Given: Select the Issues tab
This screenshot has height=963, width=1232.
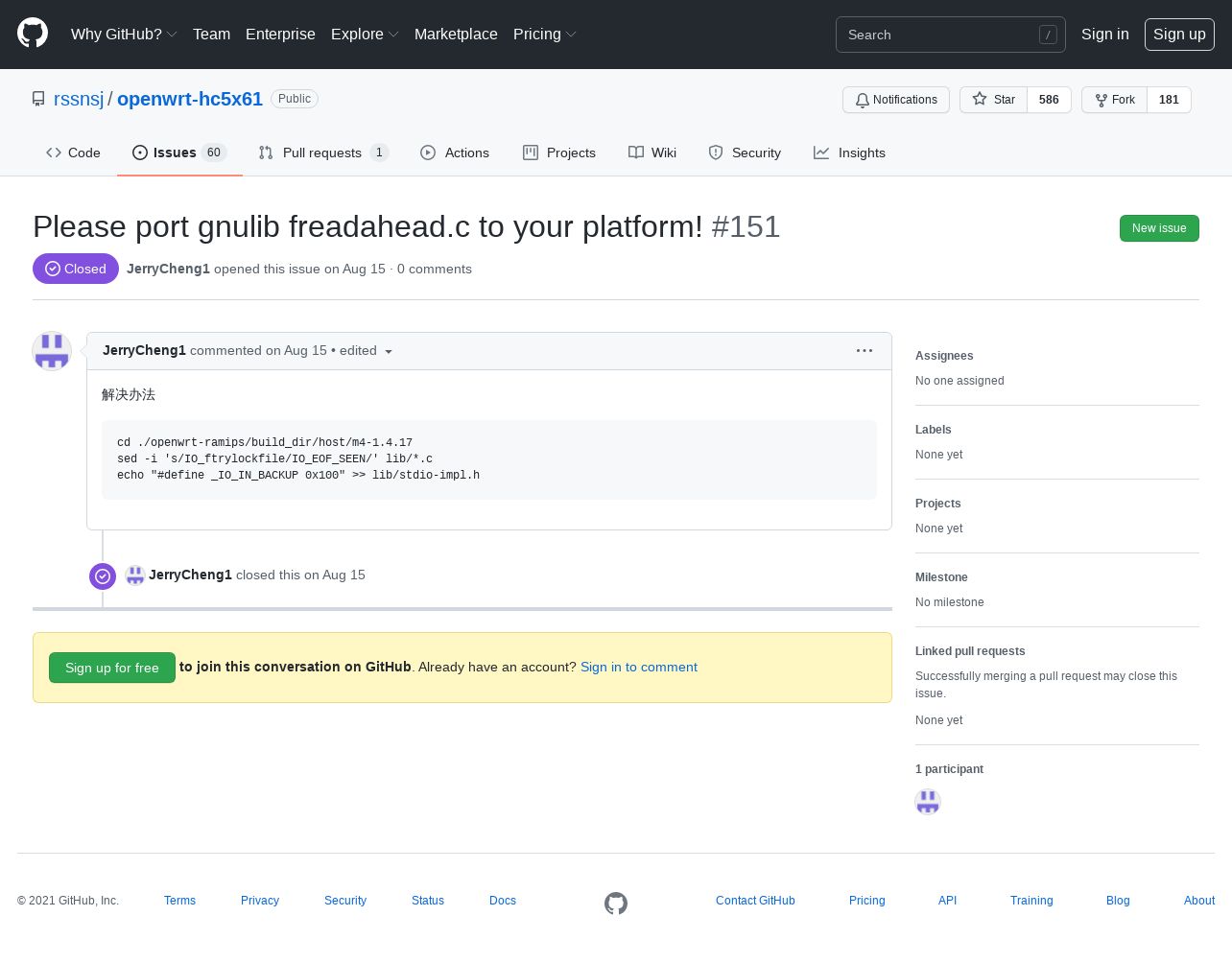Looking at the screenshot, I should pos(179,153).
